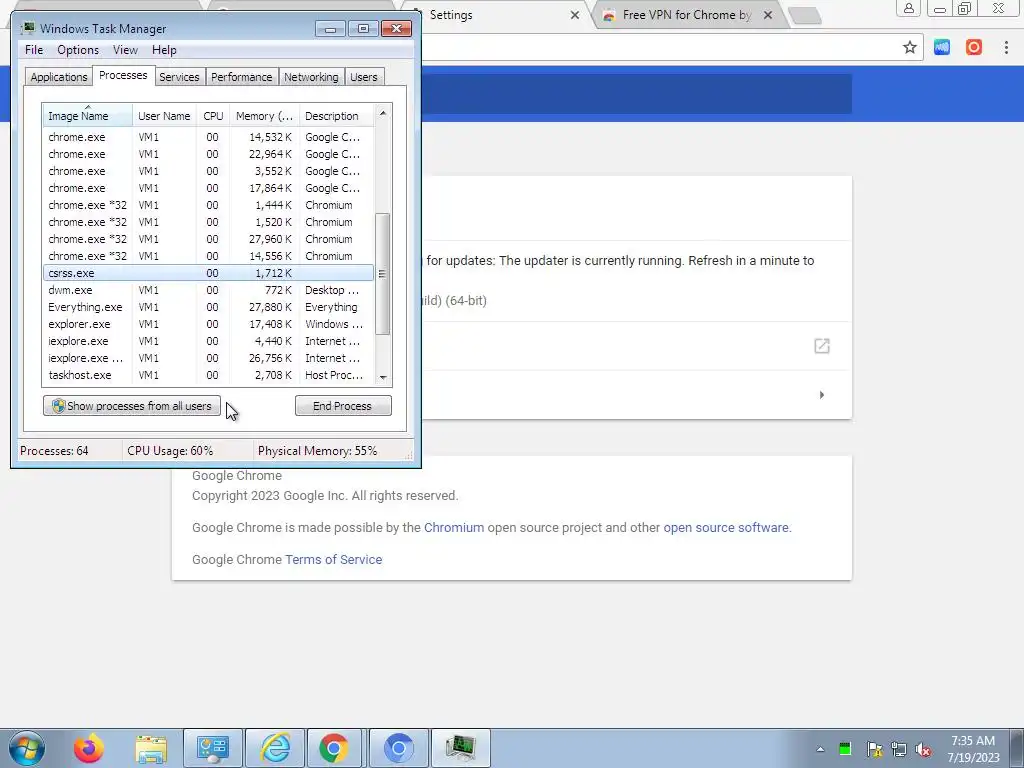Screen dimensions: 1024x768
Task: Select chrome.exe using 22,964 K memory
Action: pos(208,154)
